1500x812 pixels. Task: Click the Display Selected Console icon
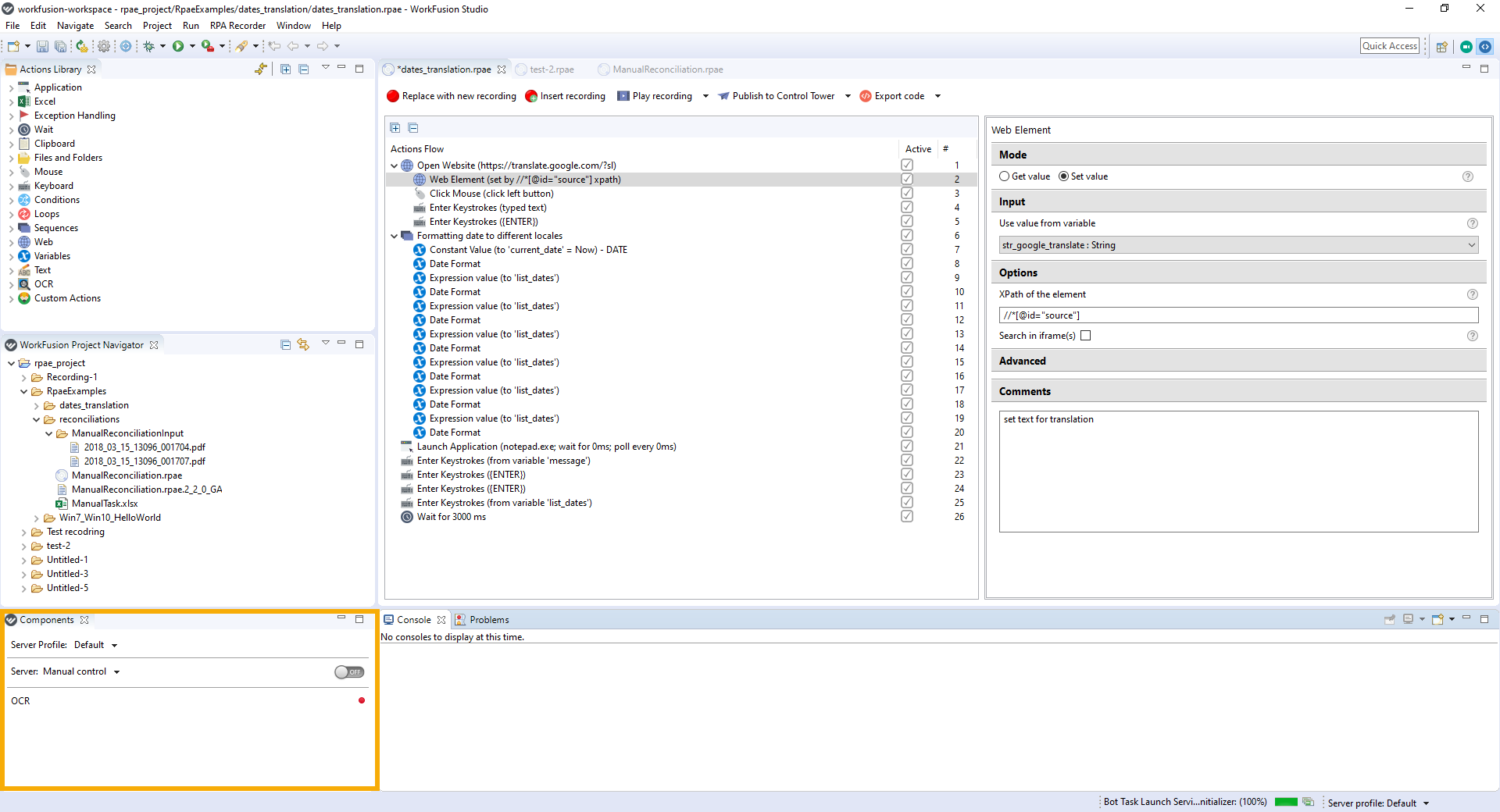tap(1409, 620)
